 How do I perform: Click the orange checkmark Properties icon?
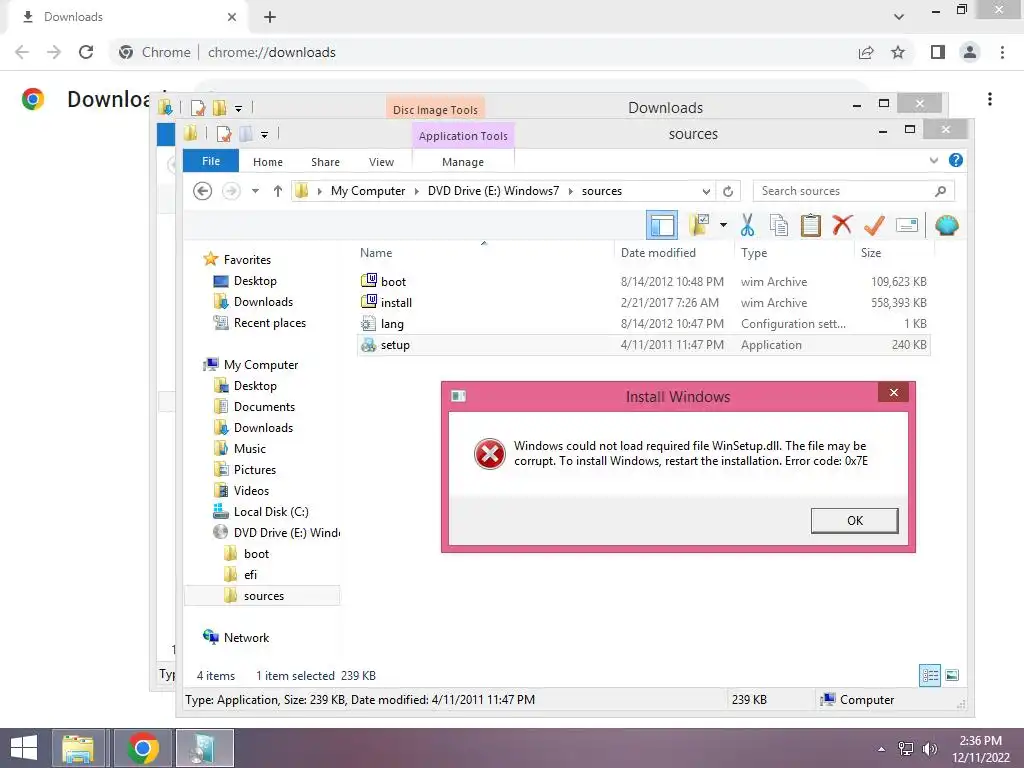874,225
